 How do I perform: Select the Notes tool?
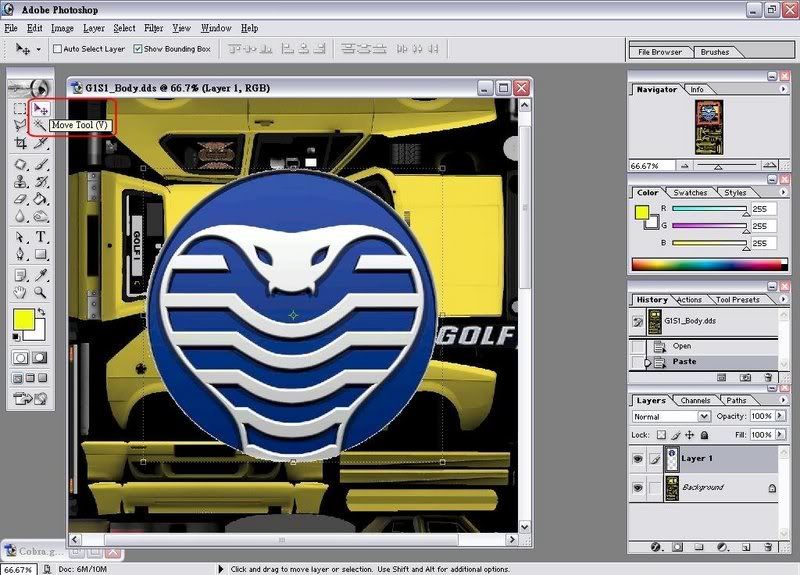click(x=20, y=276)
